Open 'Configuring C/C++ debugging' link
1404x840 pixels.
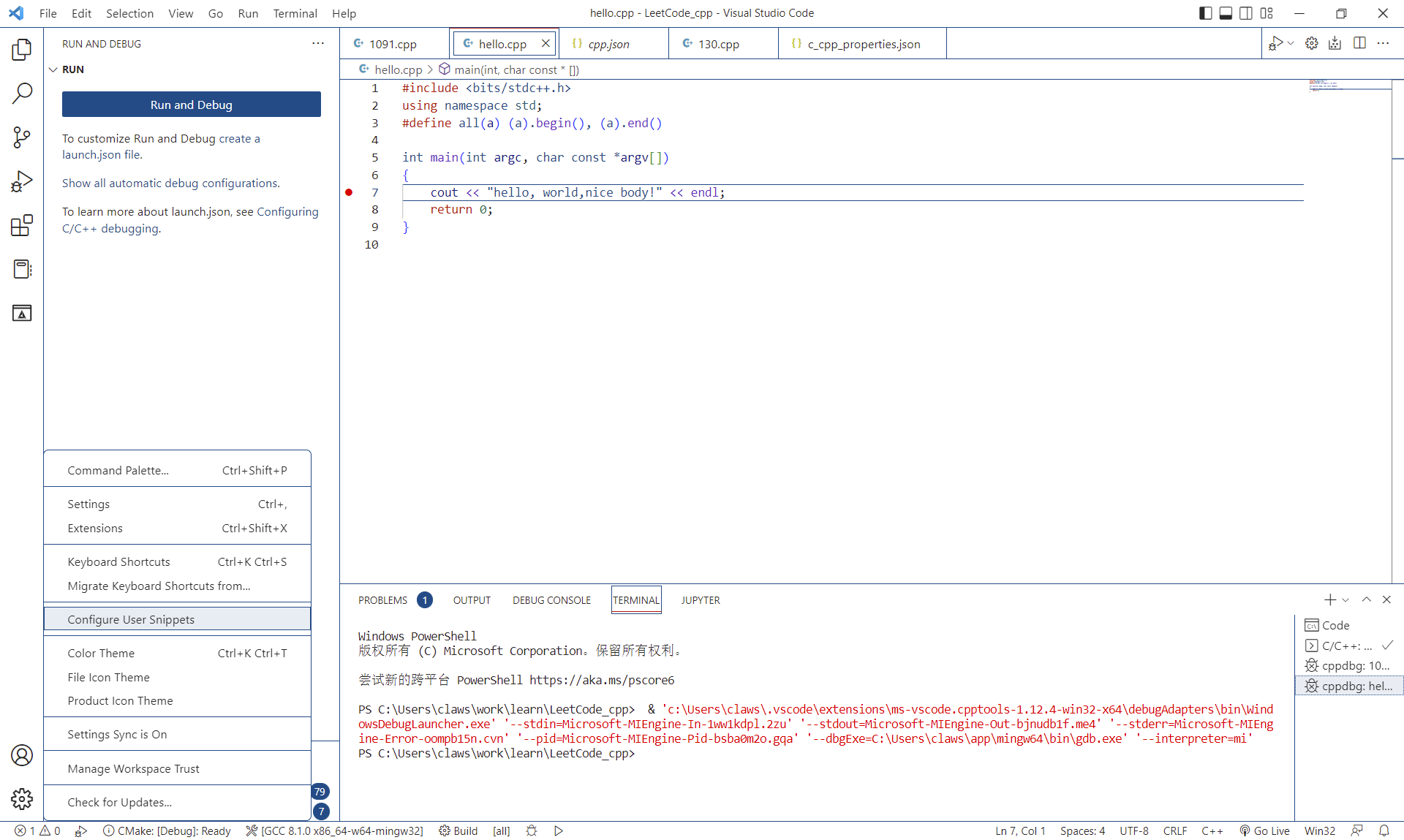coord(190,220)
